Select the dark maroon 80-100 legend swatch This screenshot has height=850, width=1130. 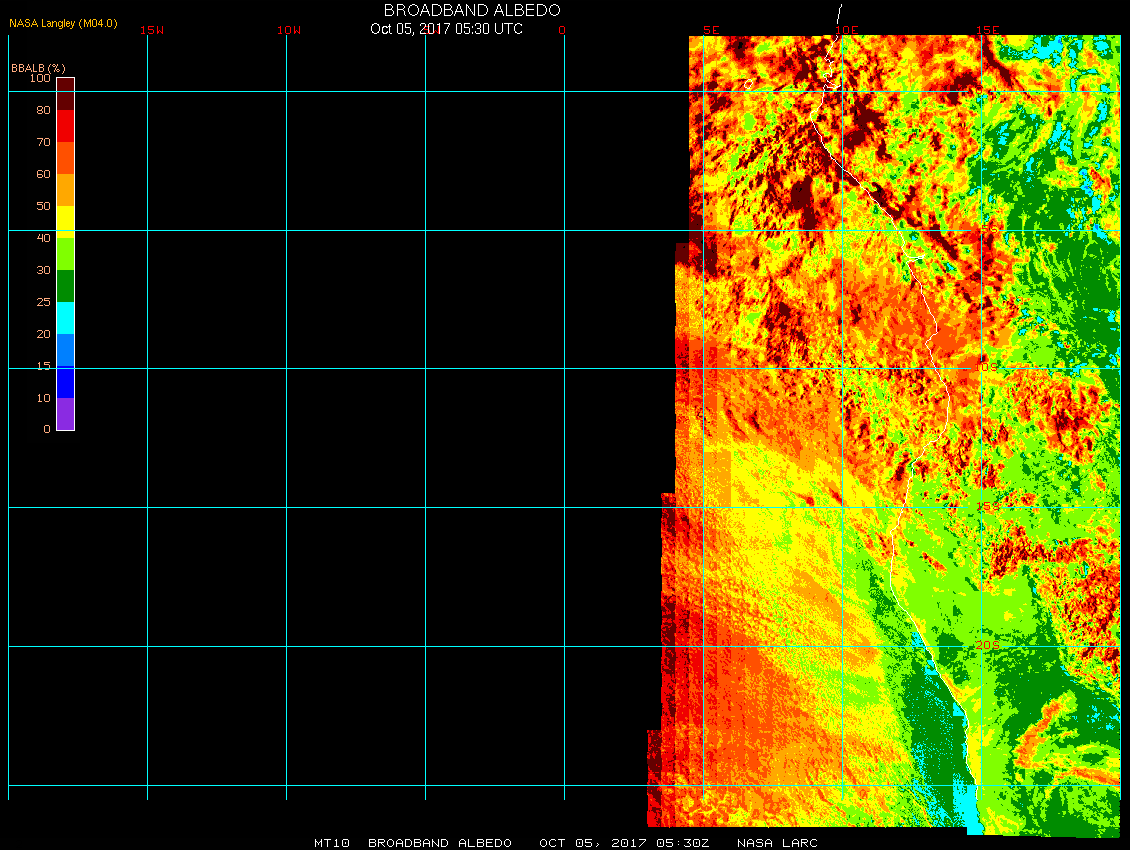click(66, 94)
